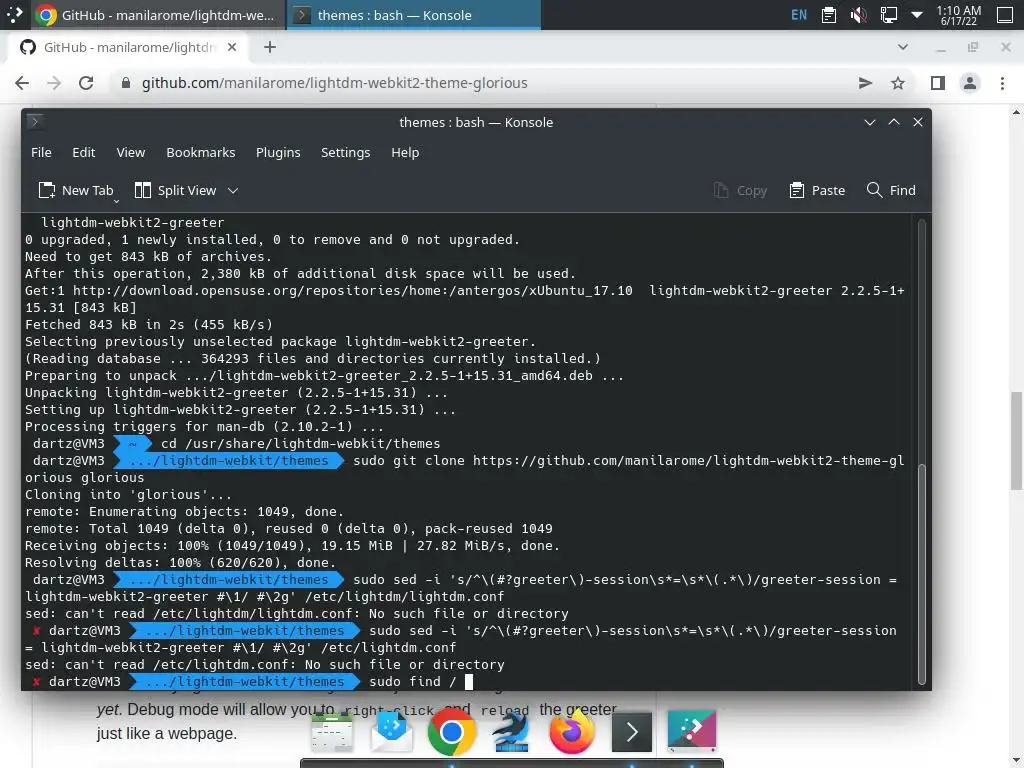Click Konsole window menu icon in titlebar

point(35,121)
